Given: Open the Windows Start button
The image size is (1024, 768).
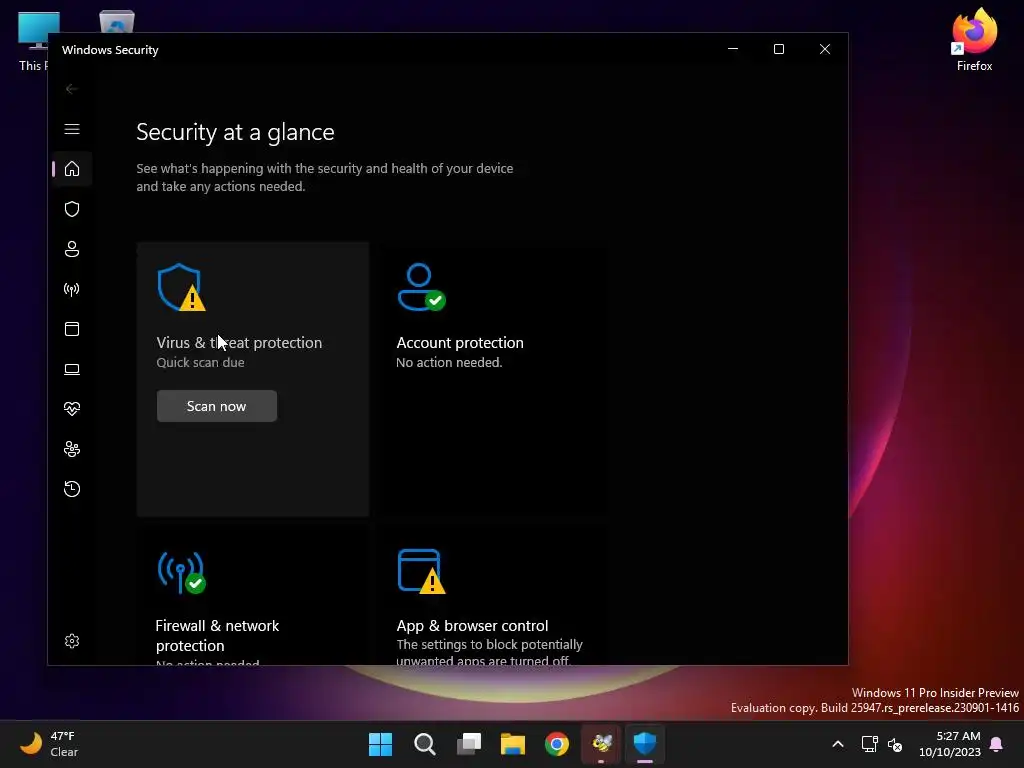Looking at the screenshot, I should tap(381, 744).
